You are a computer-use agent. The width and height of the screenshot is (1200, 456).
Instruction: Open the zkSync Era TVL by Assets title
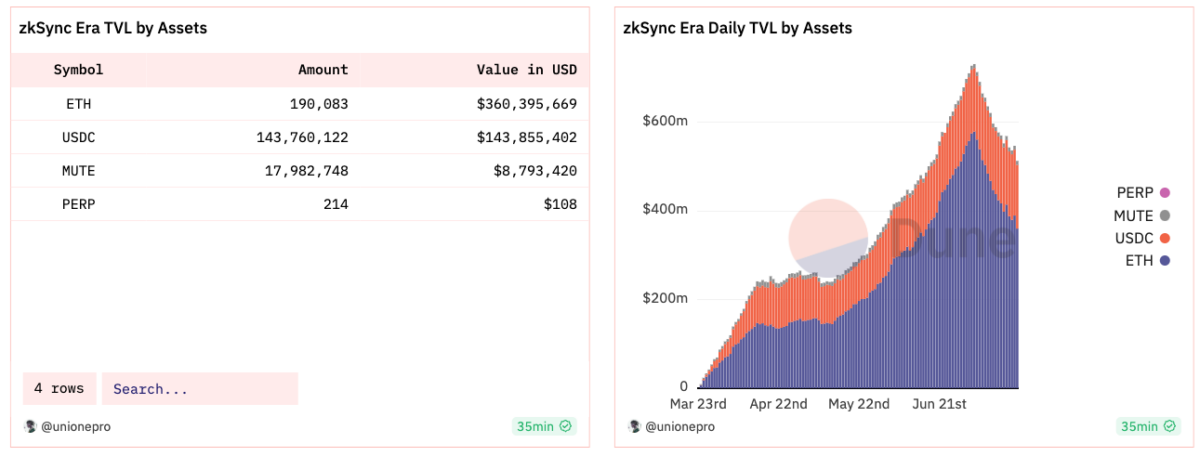coord(113,29)
